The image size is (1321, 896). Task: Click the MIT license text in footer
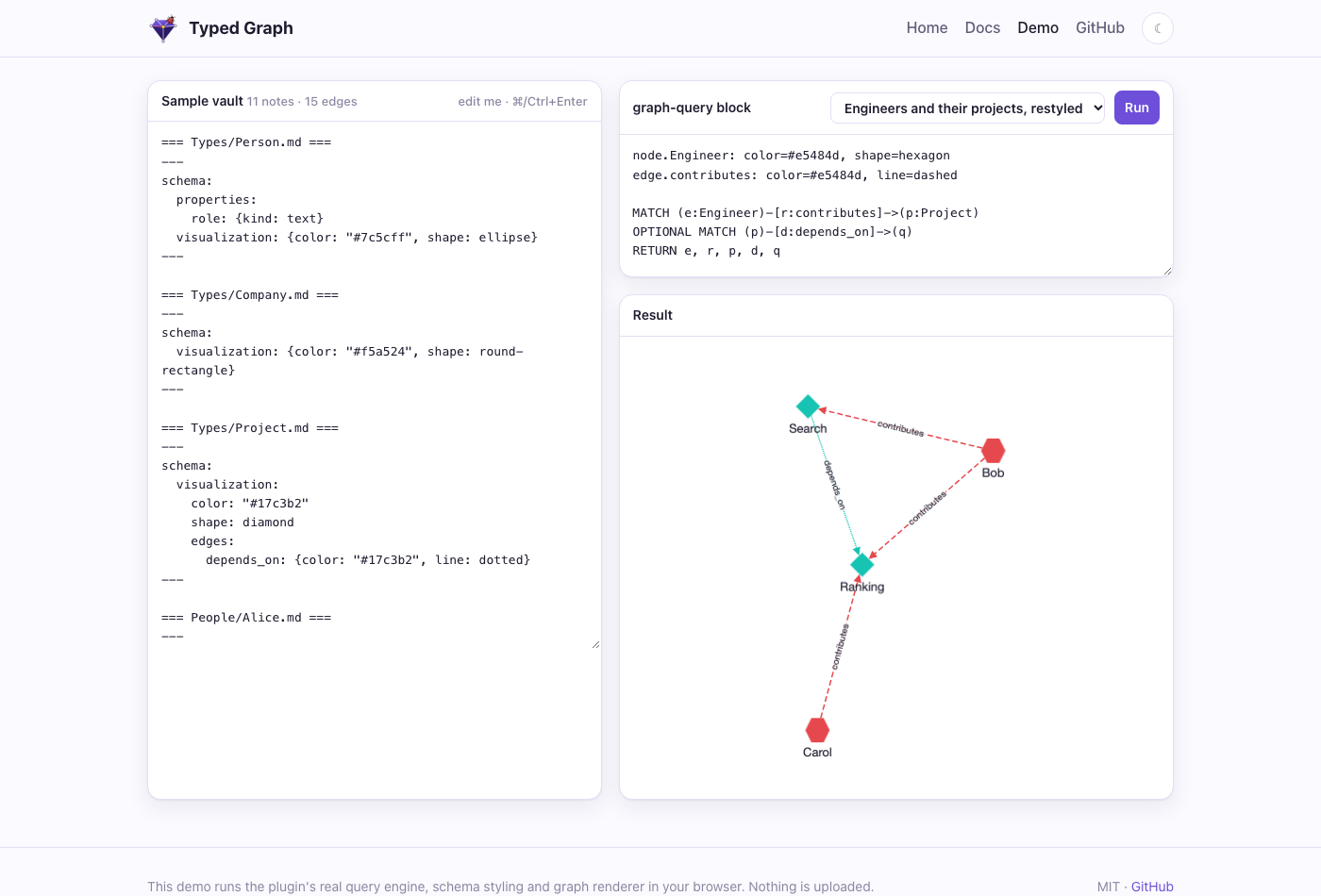click(x=1109, y=887)
